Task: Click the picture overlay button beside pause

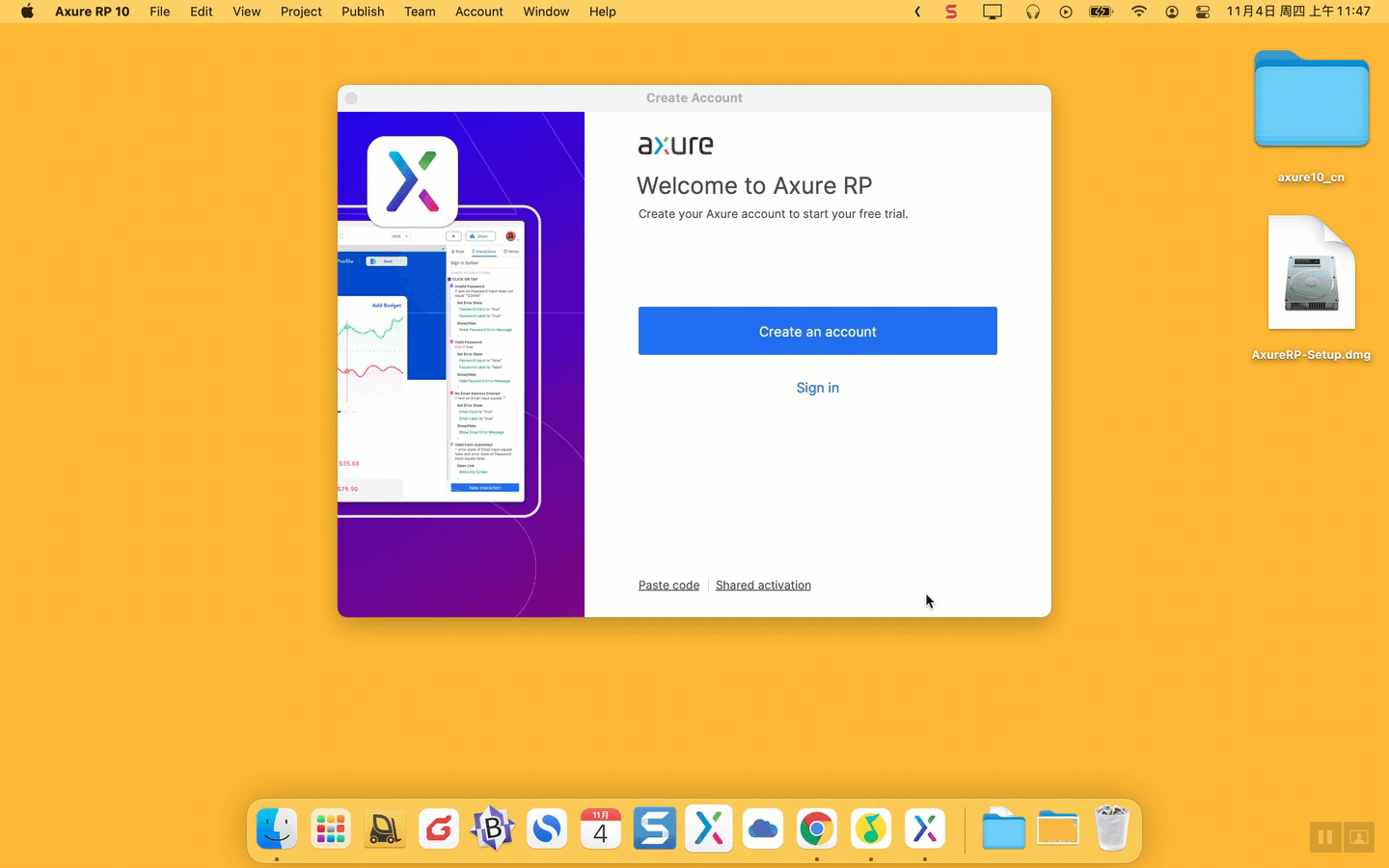Action: [1359, 837]
